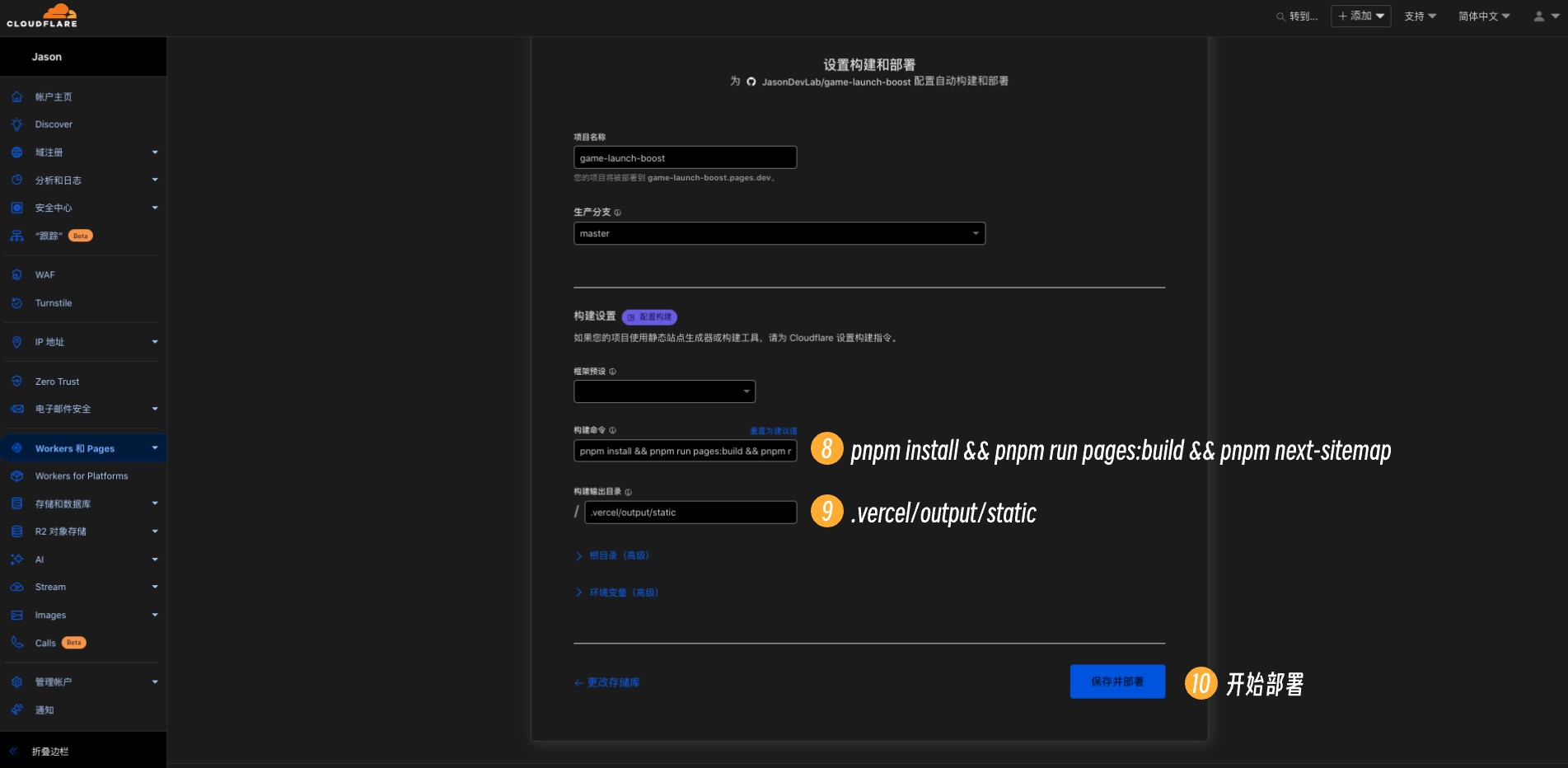Screen dimensions: 1568x768
Task: Expand the email security submenu arrow
Action: click(155, 409)
